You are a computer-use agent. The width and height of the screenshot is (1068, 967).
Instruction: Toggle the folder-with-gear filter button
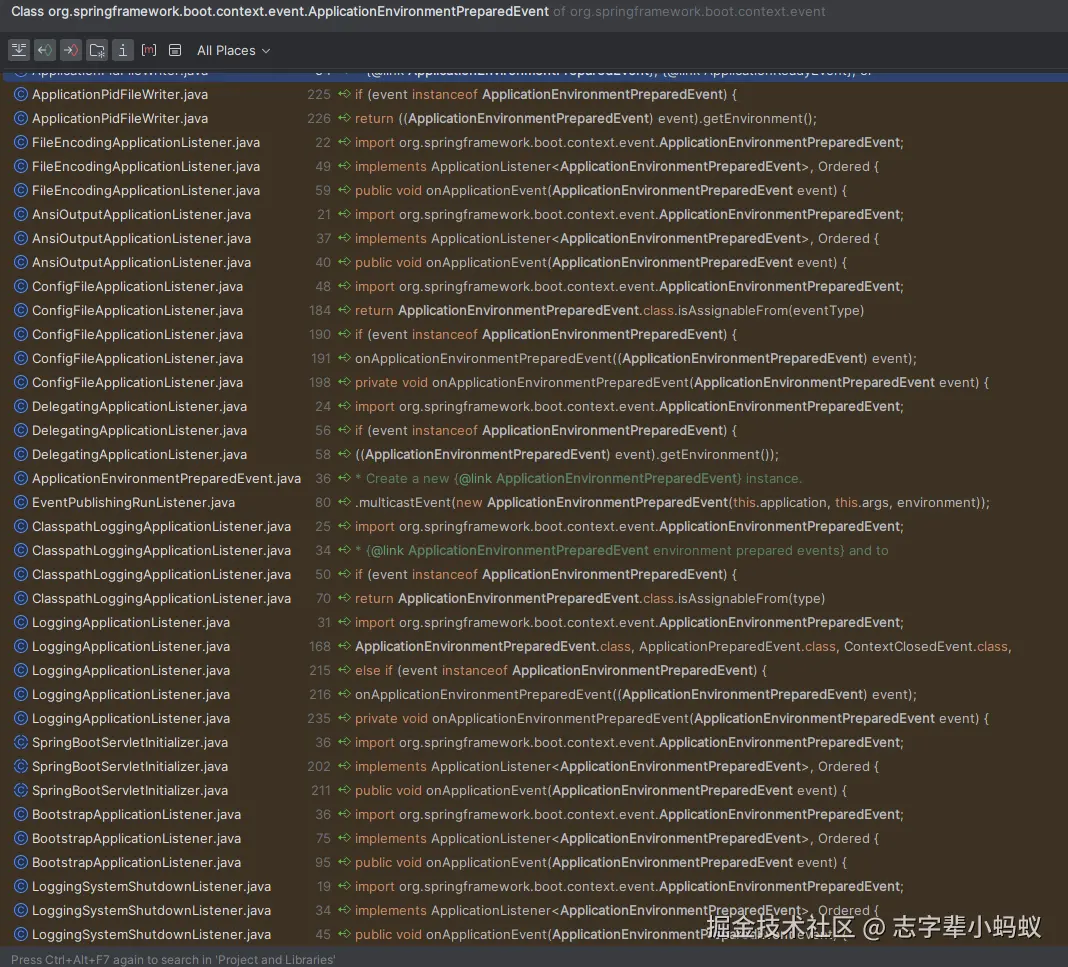(x=97, y=50)
